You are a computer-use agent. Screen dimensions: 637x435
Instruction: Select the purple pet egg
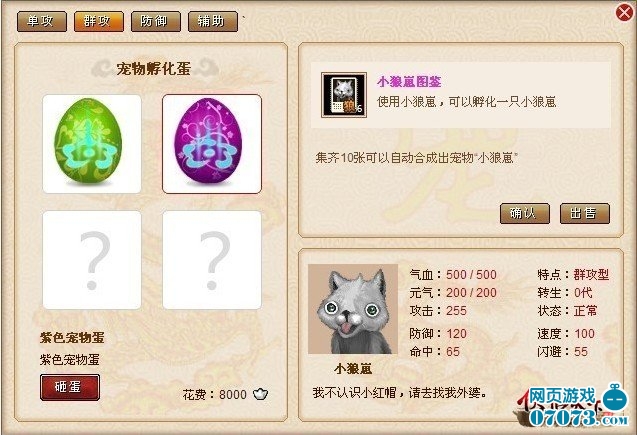(212, 144)
